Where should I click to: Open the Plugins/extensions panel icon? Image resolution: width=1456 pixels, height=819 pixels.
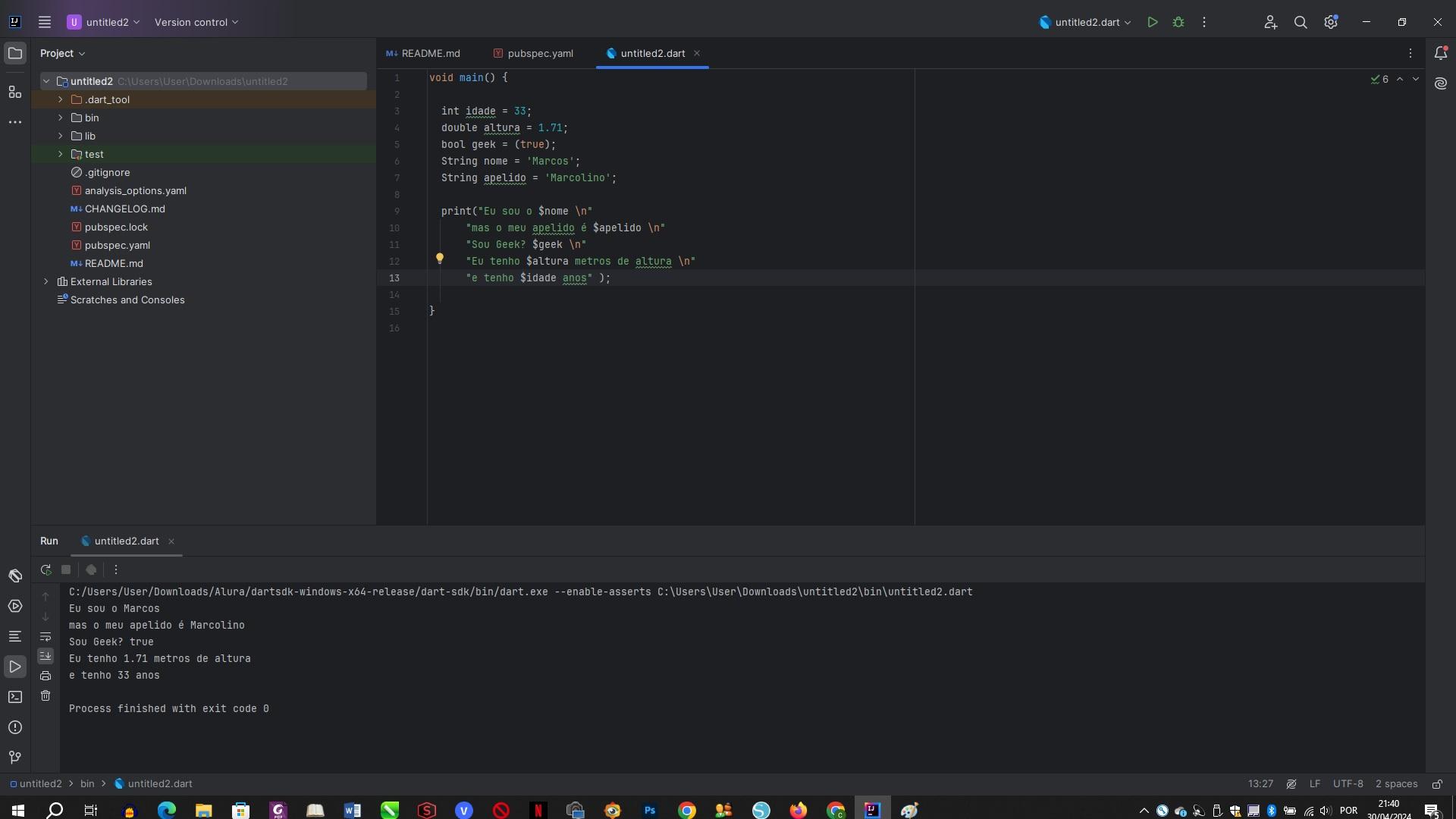pyautogui.click(x=14, y=92)
